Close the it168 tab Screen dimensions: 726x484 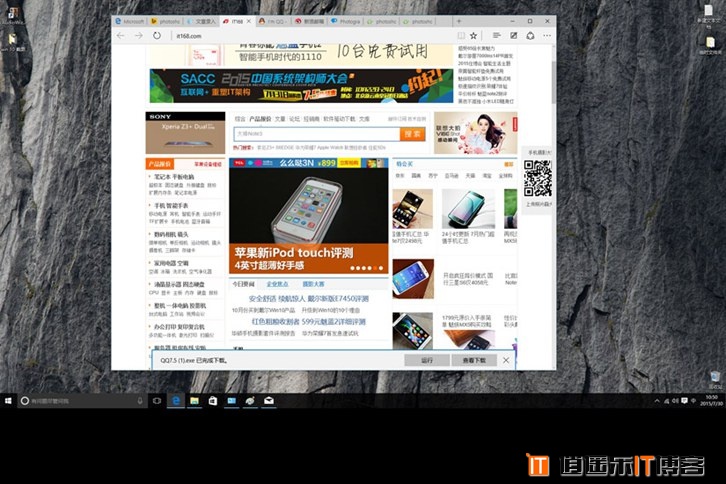249,21
